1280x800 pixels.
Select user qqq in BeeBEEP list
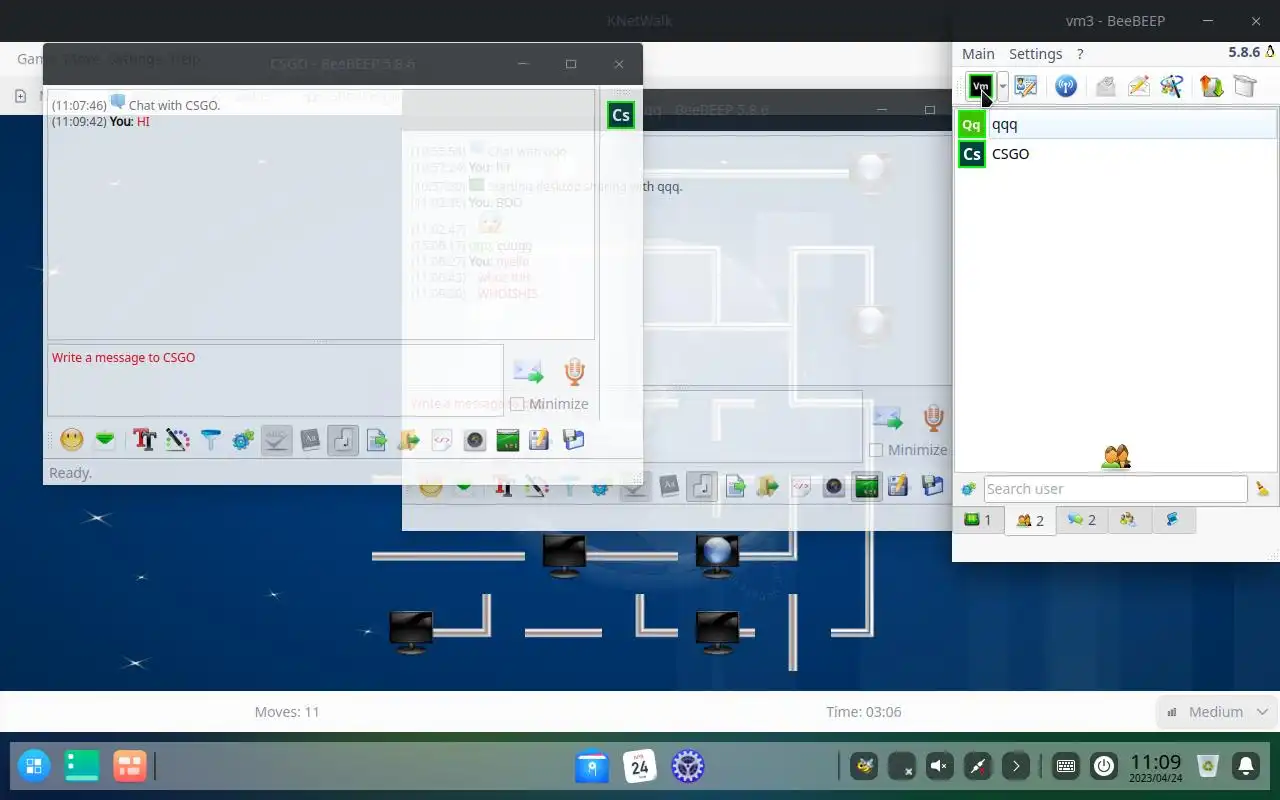pos(1116,124)
